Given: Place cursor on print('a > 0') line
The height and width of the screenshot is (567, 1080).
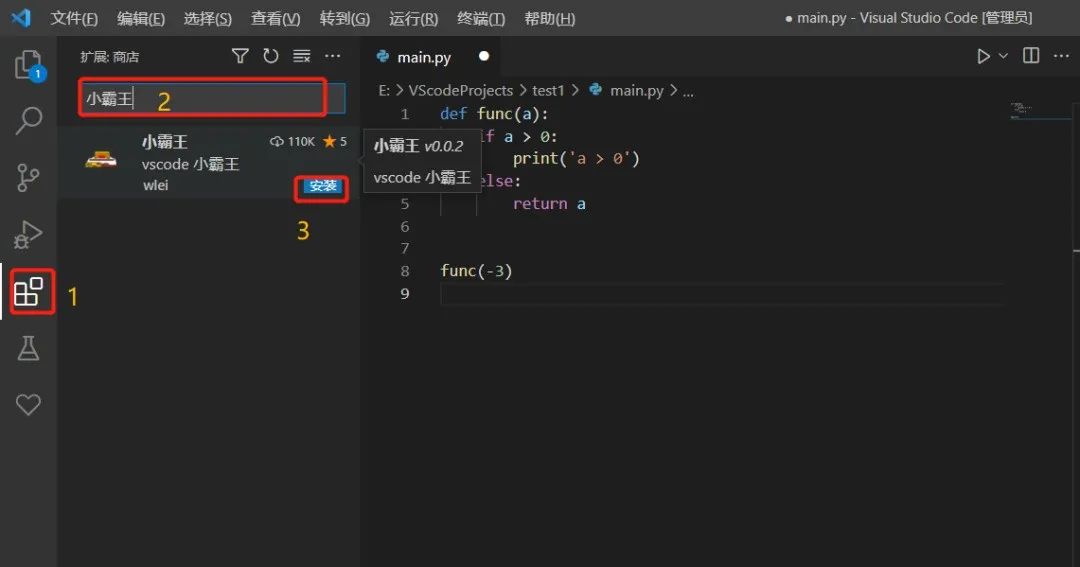Looking at the screenshot, I should 576,158.
